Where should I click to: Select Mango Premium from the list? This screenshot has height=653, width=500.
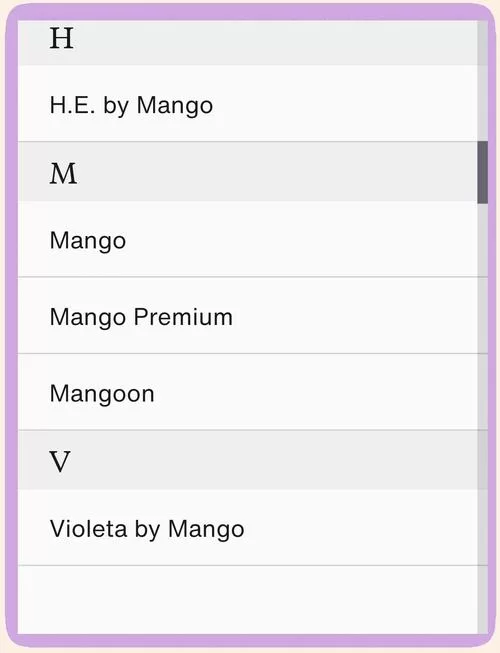tap(247, 315)
